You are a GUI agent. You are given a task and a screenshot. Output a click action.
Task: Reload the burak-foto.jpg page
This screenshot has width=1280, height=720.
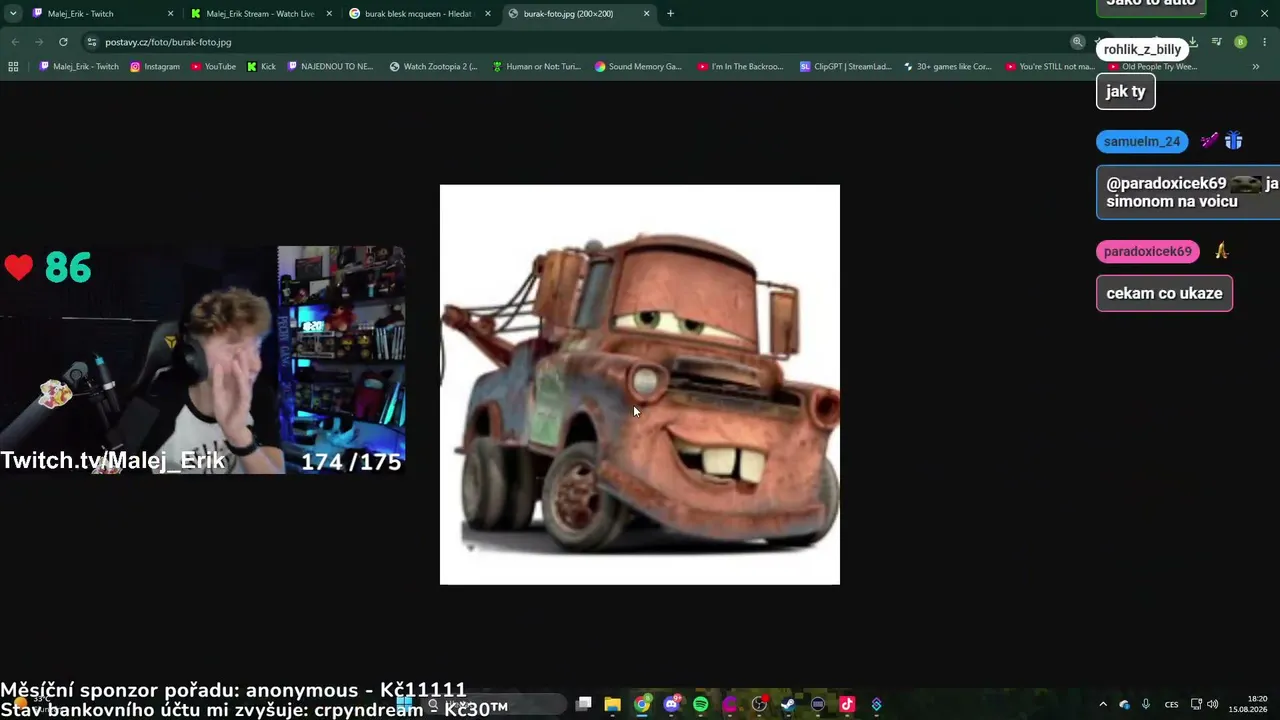[x=63, y=42]
